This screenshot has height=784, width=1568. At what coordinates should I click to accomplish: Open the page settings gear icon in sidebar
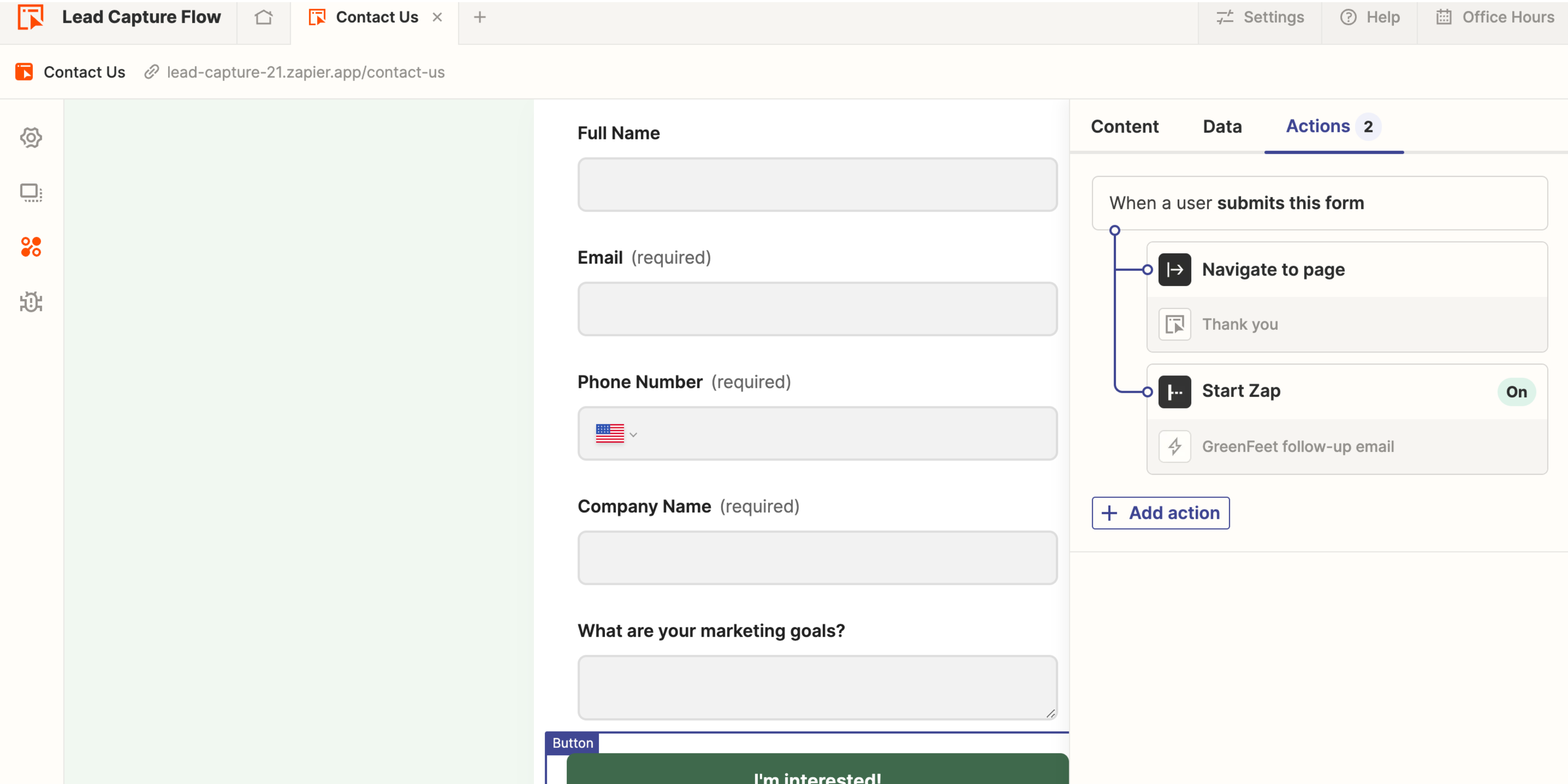(31, 138)
